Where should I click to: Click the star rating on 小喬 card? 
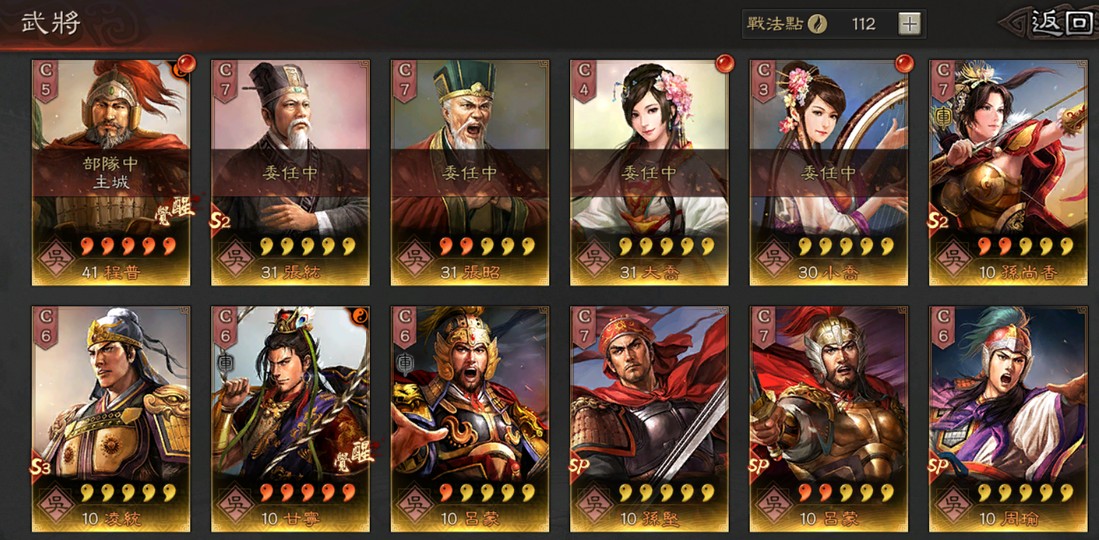click(x=847, y=245)
